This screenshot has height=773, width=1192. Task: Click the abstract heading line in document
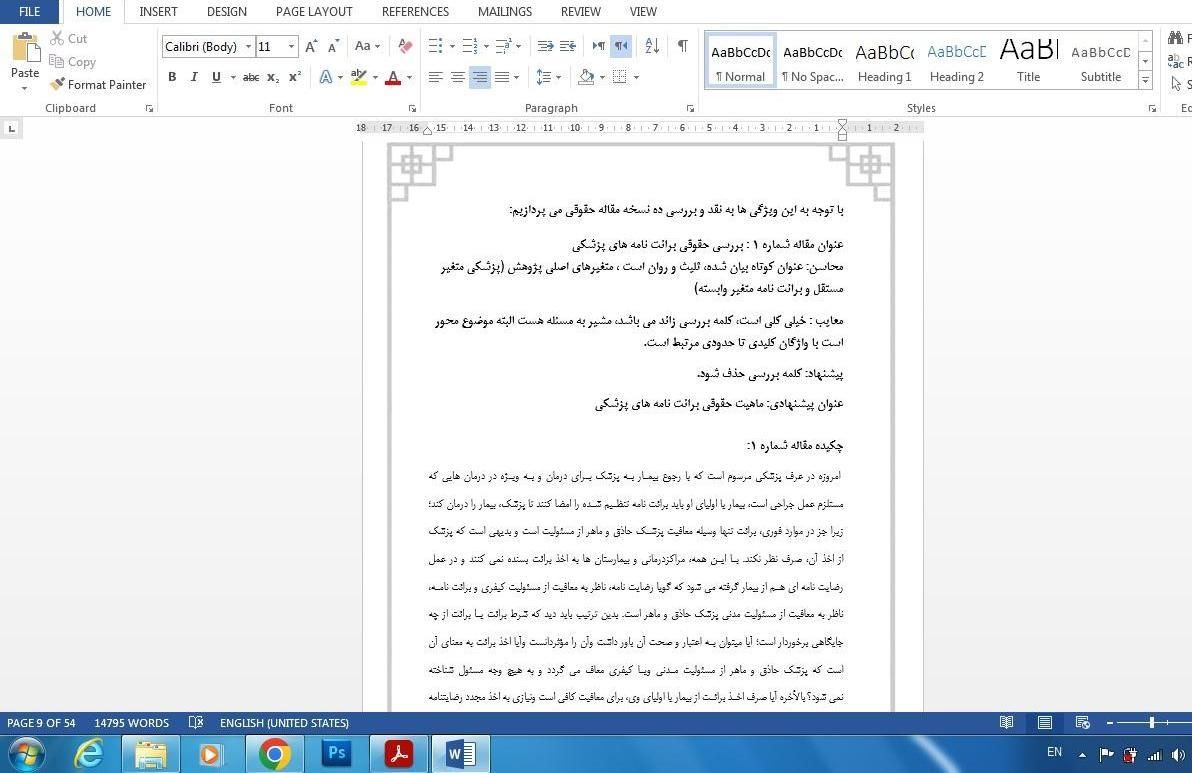[x=795, y=445]
